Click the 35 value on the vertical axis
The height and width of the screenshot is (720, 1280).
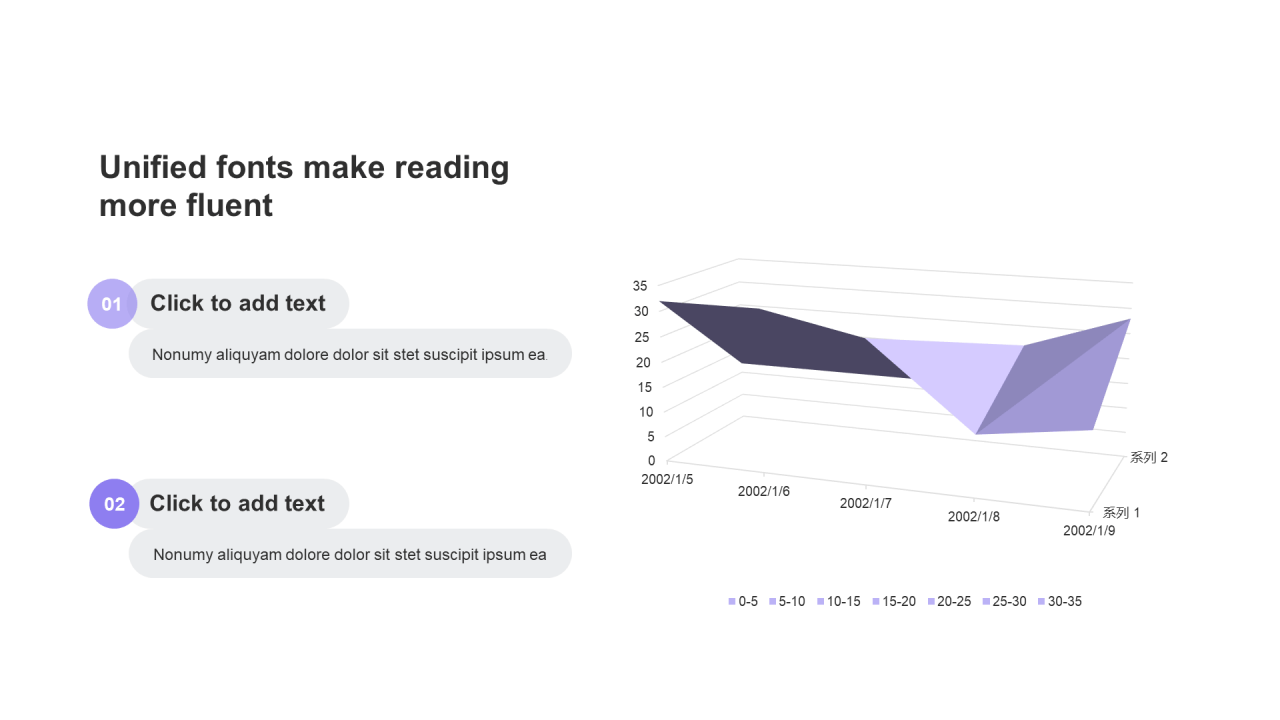[640, 285]
